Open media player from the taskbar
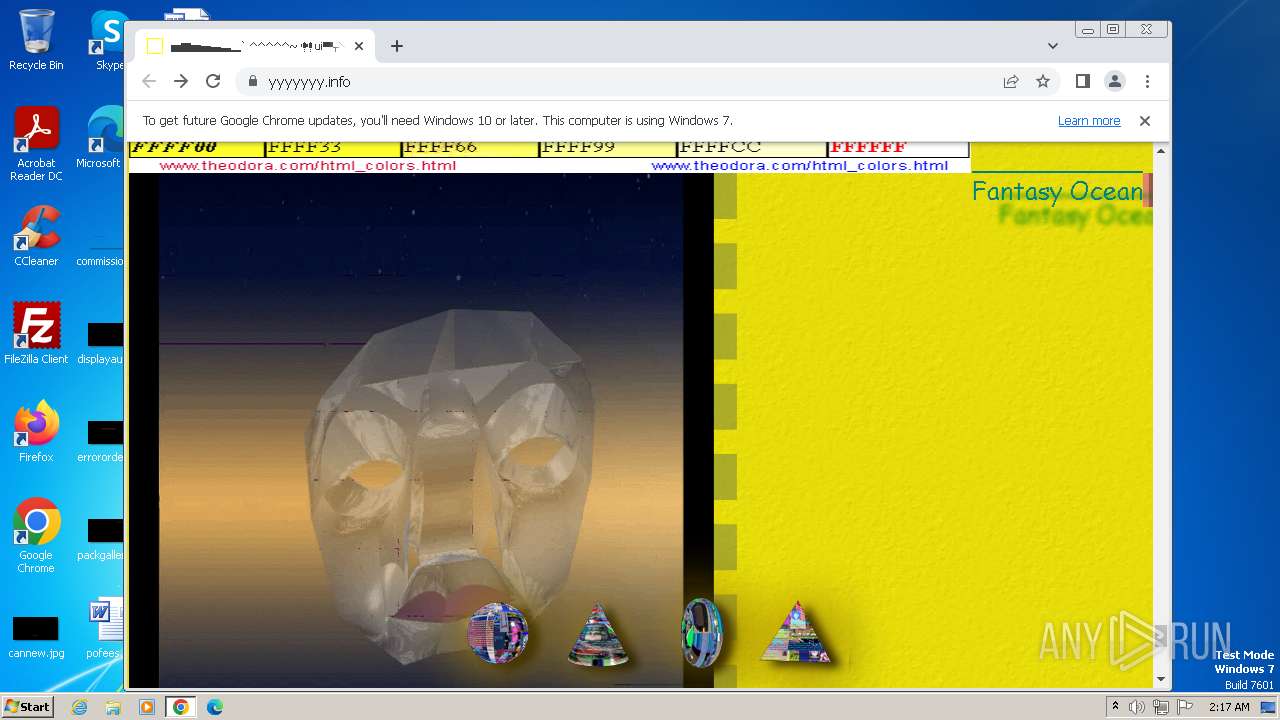The height and width of the screenshot is (720, 1280). pyautogui.click(x=147, y=707)
